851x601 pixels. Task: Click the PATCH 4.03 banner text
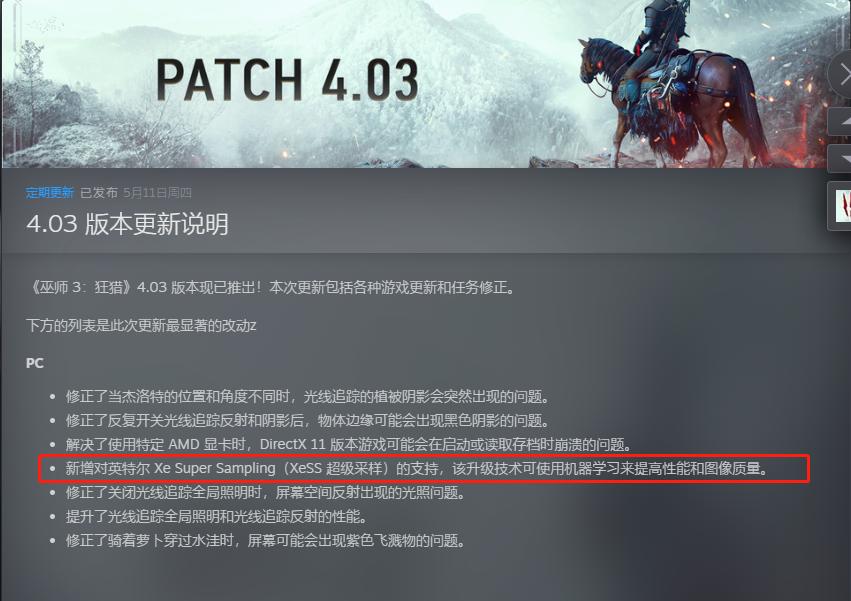point(288,80)
